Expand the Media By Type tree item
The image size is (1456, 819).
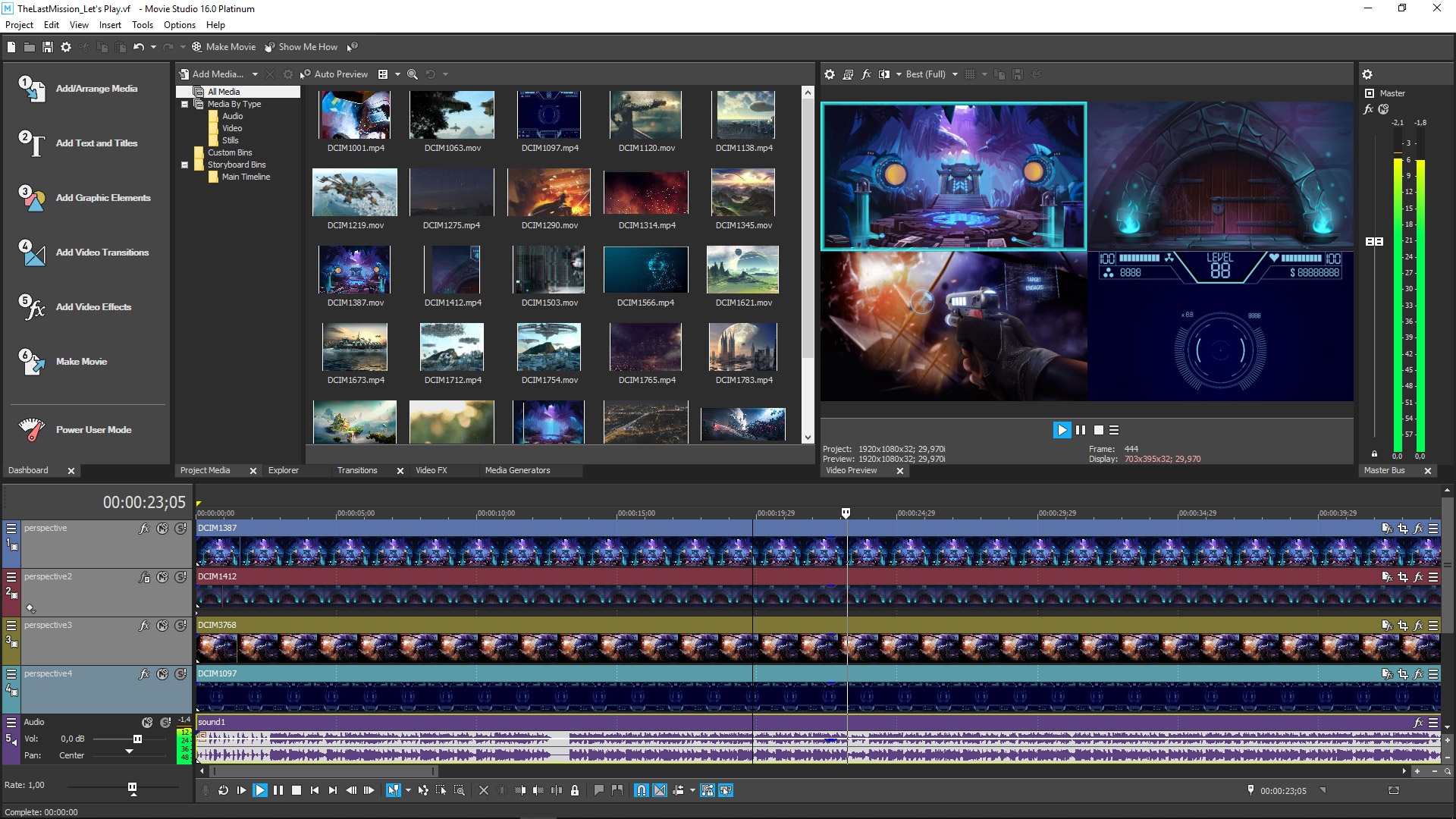(184, 104)
